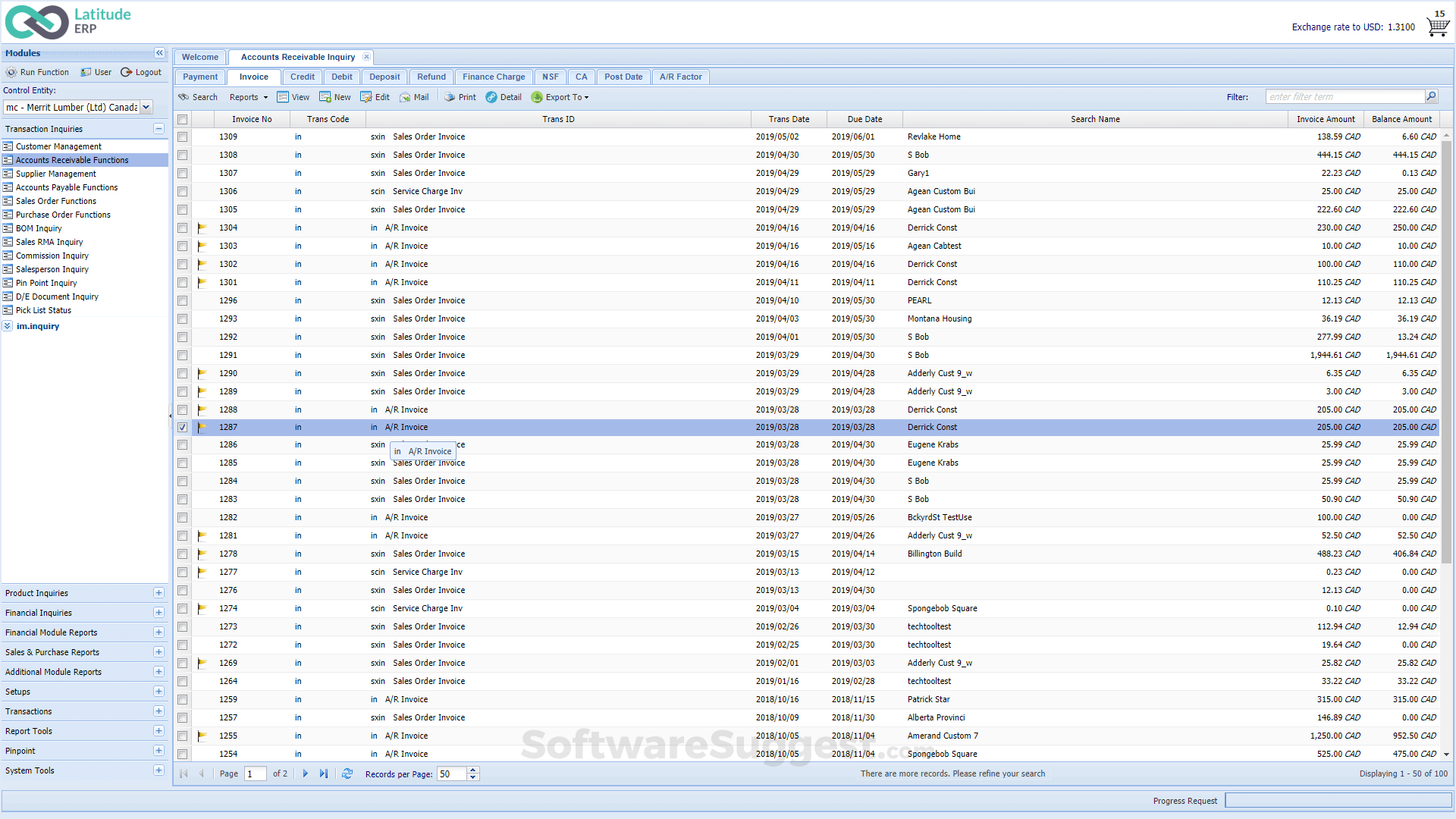Click the Logout button
1456x819 pixels.
tap(141, 72)
